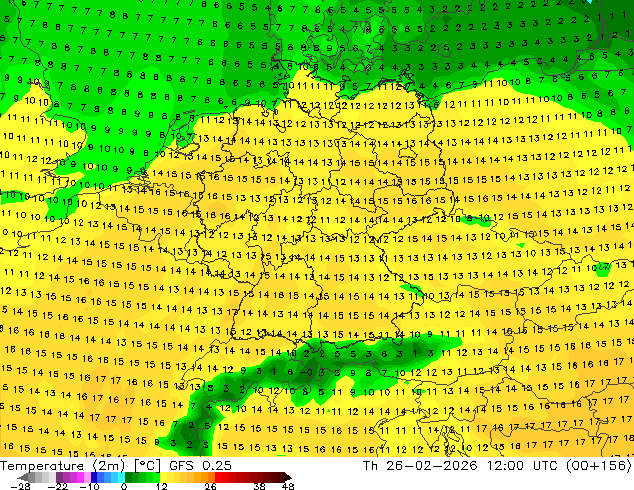
Task: Click the "48" label under the temperature color bar
Action: point(288,486)
